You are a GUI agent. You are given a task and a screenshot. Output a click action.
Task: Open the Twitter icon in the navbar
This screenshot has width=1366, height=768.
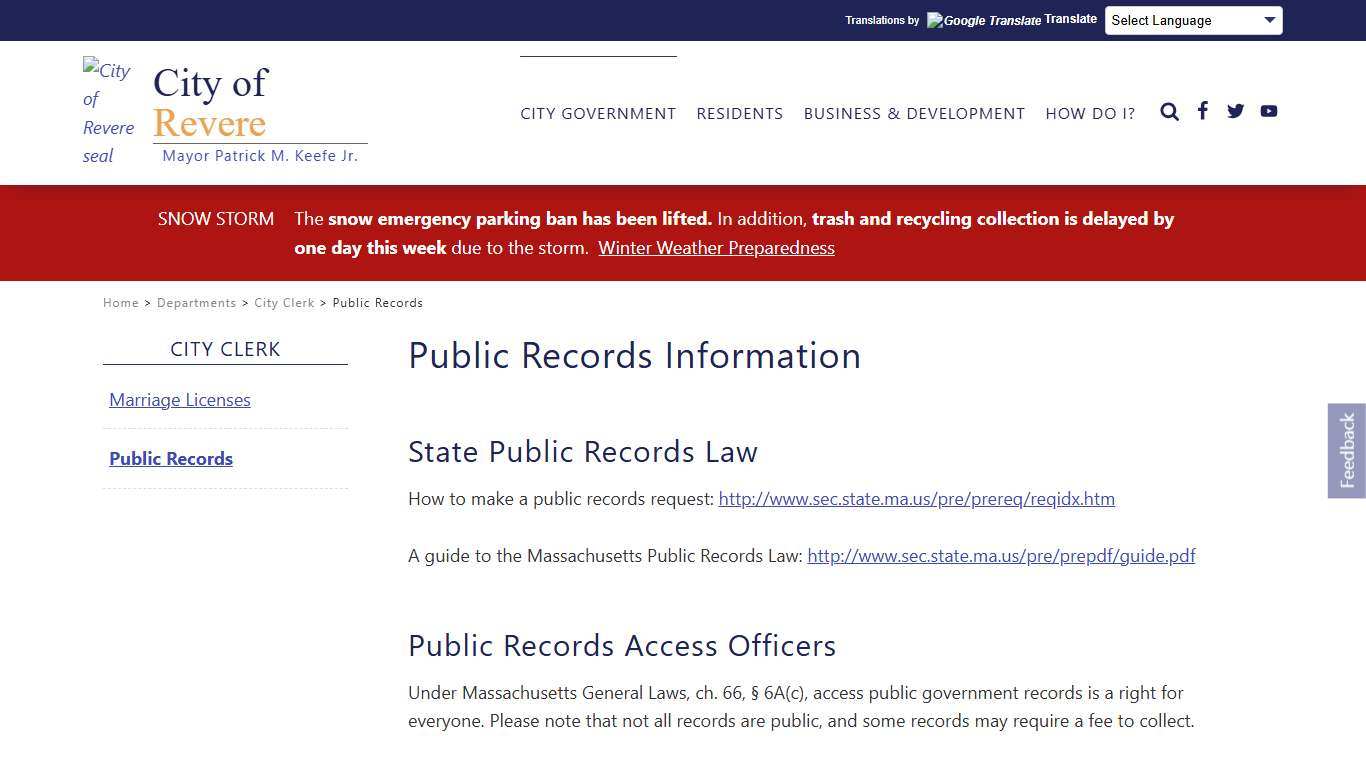coord(1235,111)
